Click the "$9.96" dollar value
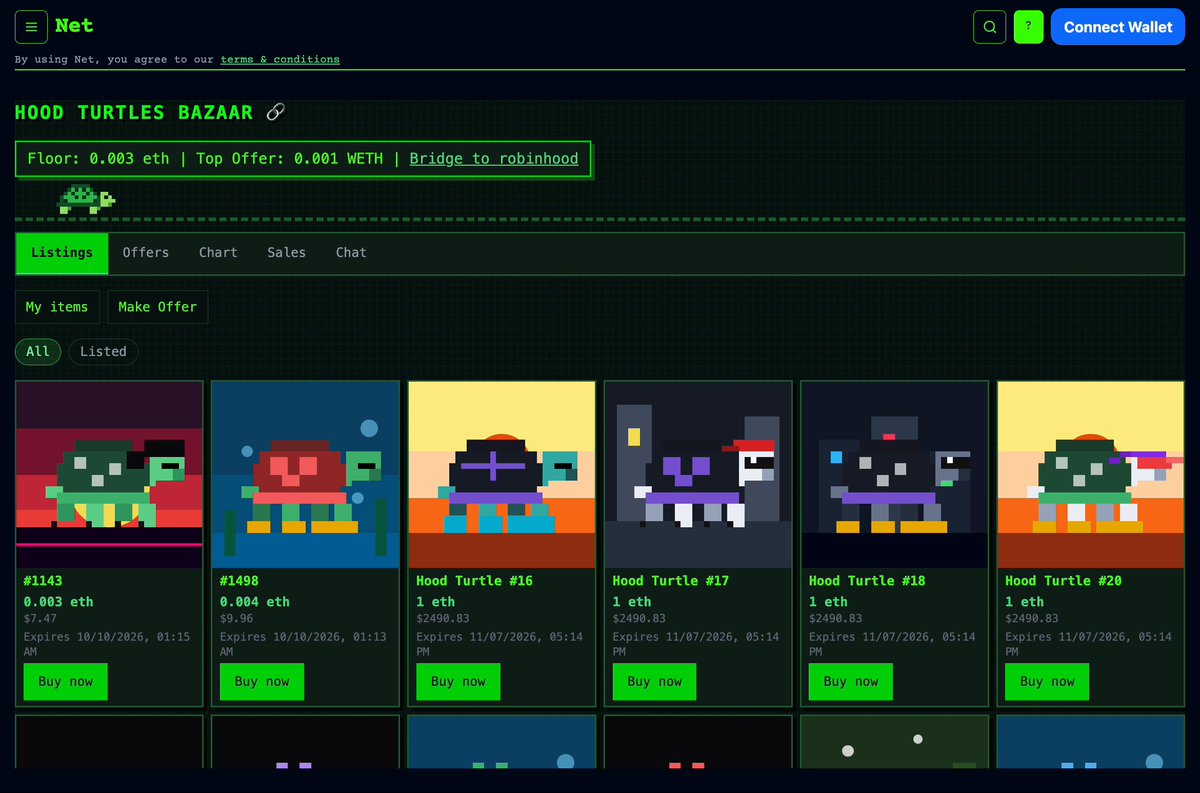 (x=236, y=619)
